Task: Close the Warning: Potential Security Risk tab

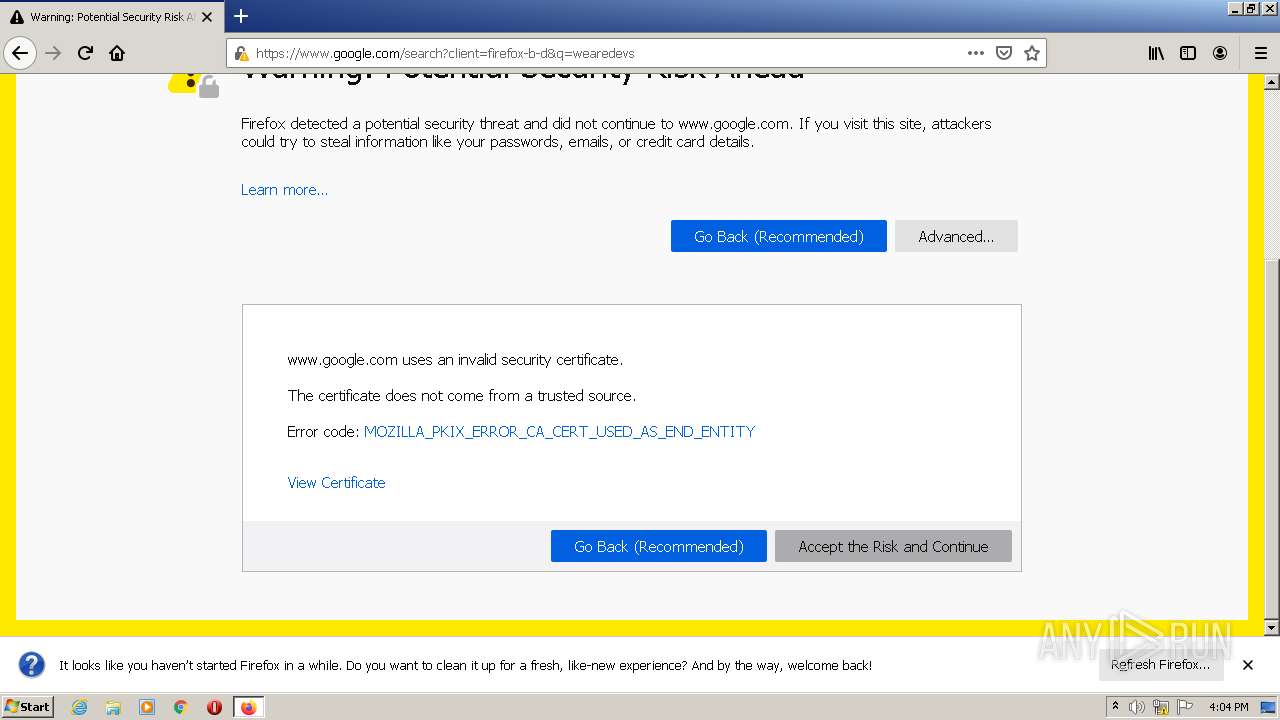Action: [x=207, y=17]
